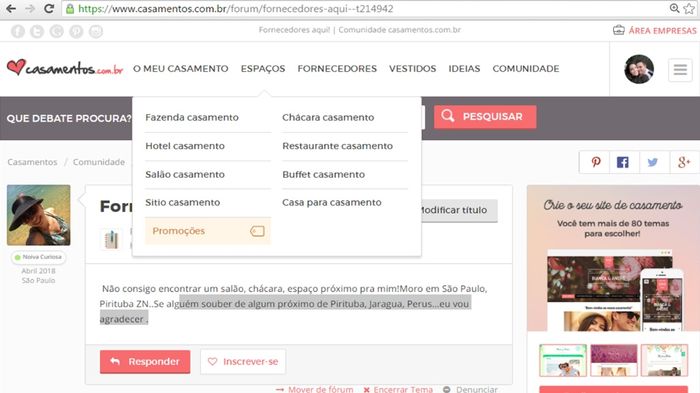Click the browser back arrow
Image resolution: width=700 pixels, height=393 pixels.
coord(11,8)
